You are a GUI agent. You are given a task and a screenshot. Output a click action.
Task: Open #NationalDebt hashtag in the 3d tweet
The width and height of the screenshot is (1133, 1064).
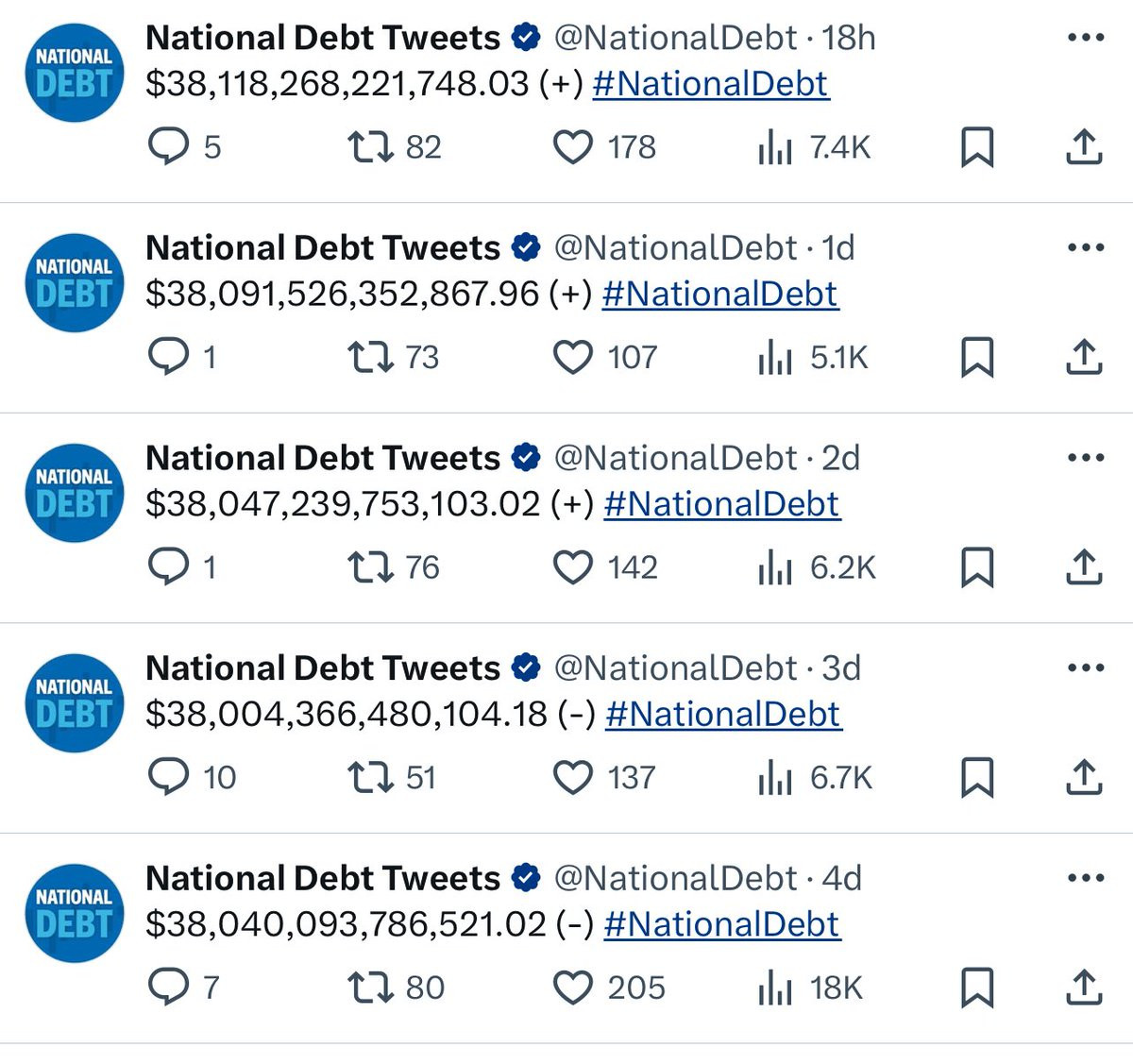(723, 714)
